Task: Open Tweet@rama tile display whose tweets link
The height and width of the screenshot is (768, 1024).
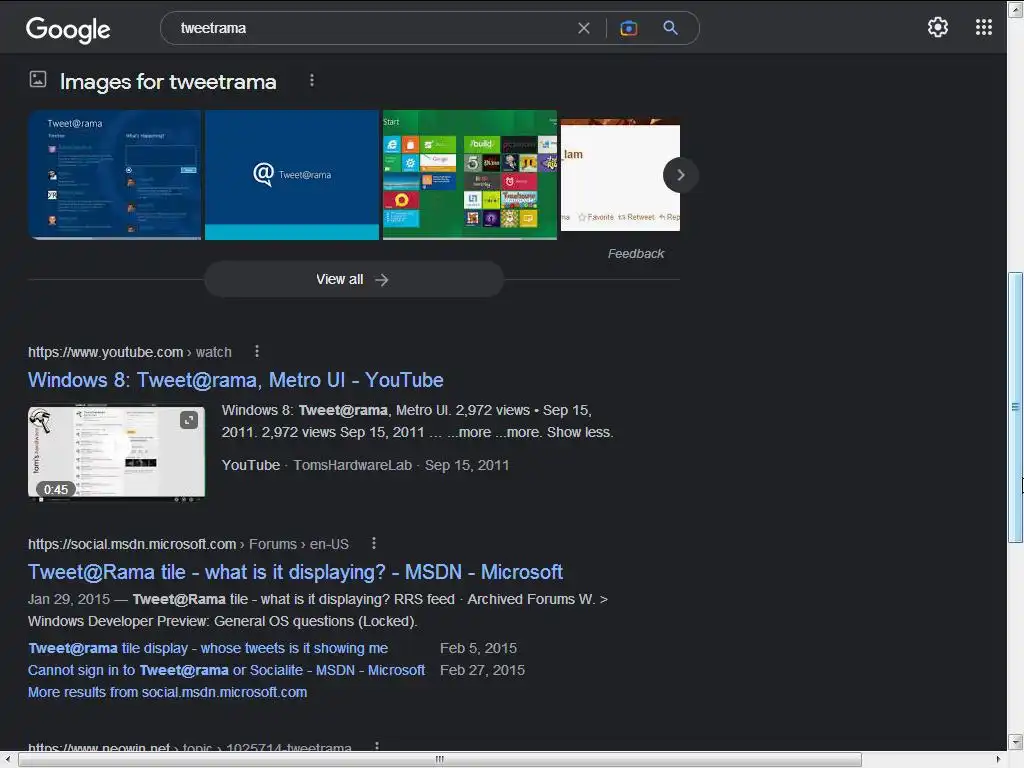Action: (208, 648)
